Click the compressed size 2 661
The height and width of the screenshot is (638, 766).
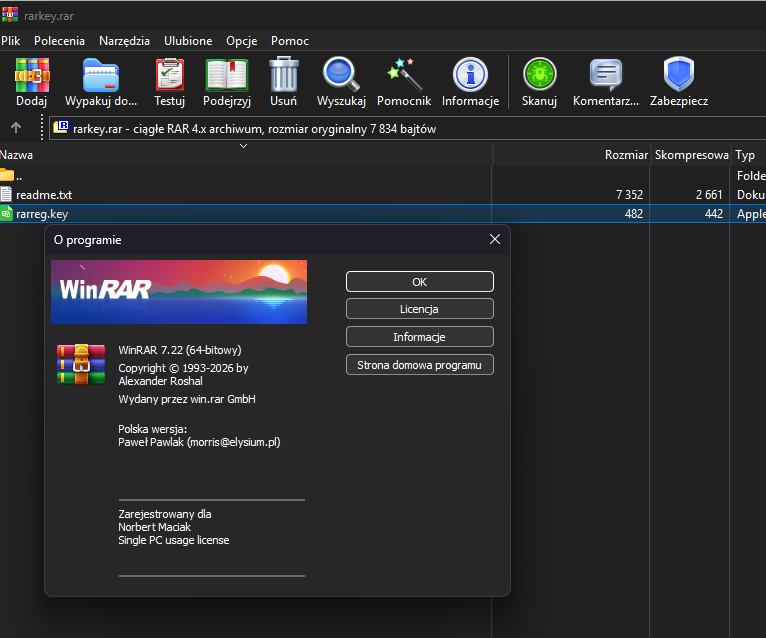point(709,194)
